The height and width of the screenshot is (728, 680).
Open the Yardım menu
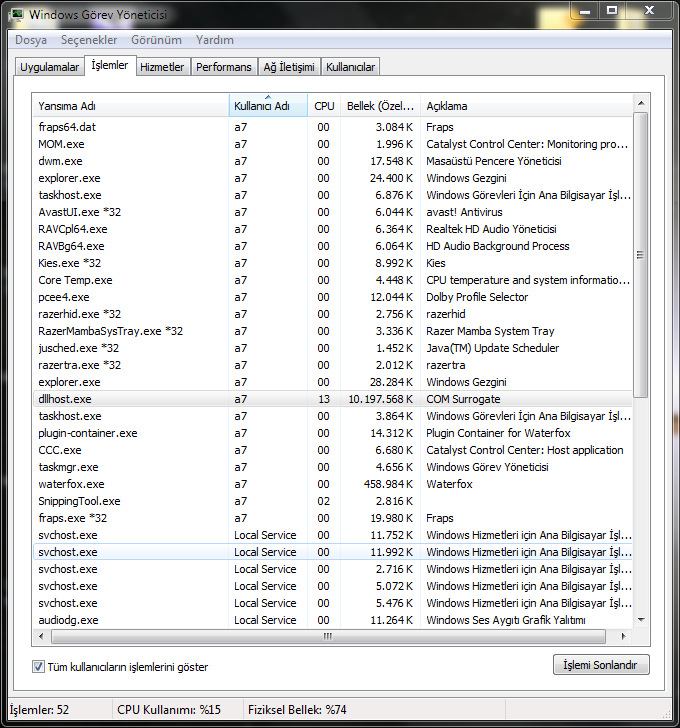click(x=214, y=40)
